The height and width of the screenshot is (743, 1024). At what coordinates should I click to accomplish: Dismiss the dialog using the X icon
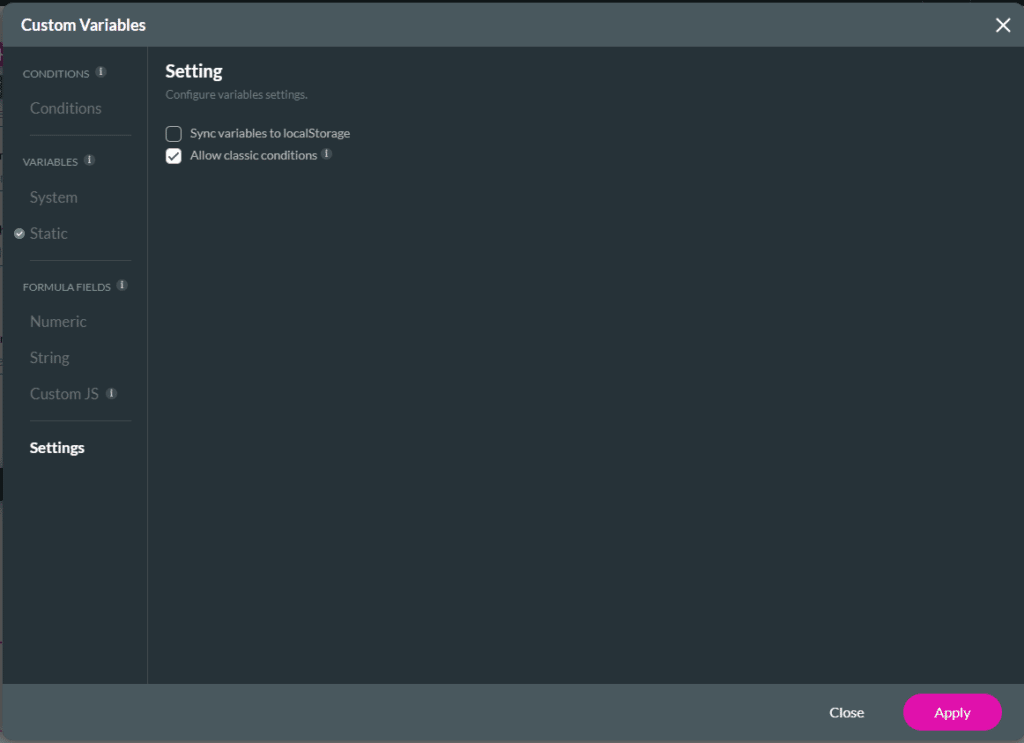[1003, 25]
